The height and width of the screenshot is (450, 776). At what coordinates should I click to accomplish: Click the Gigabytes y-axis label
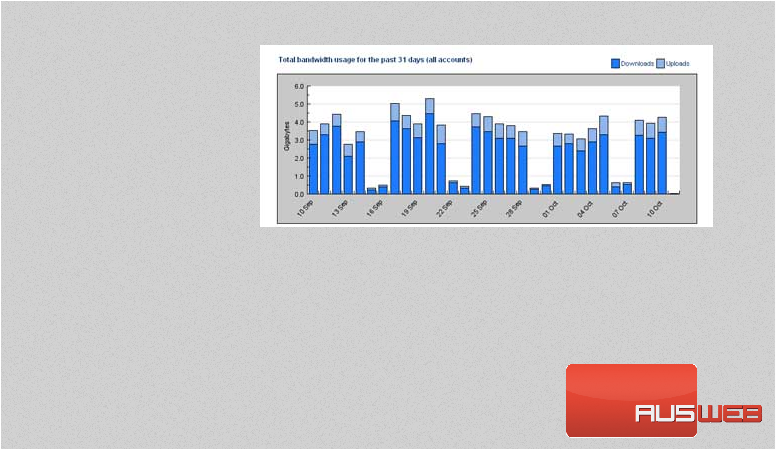[286, 140]
